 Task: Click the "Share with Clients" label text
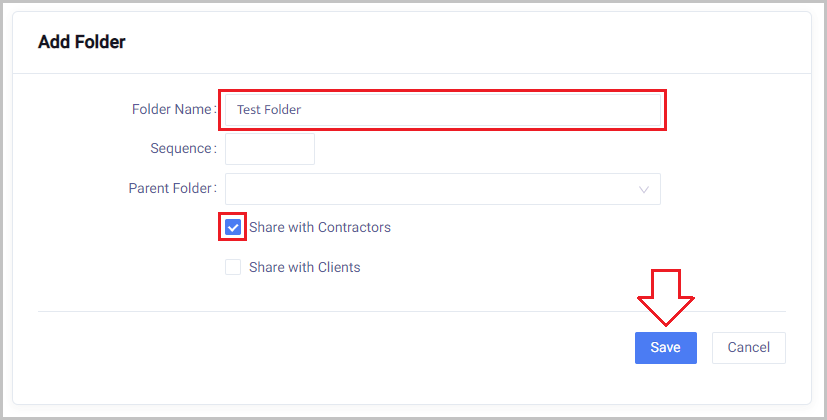(304, 267)
